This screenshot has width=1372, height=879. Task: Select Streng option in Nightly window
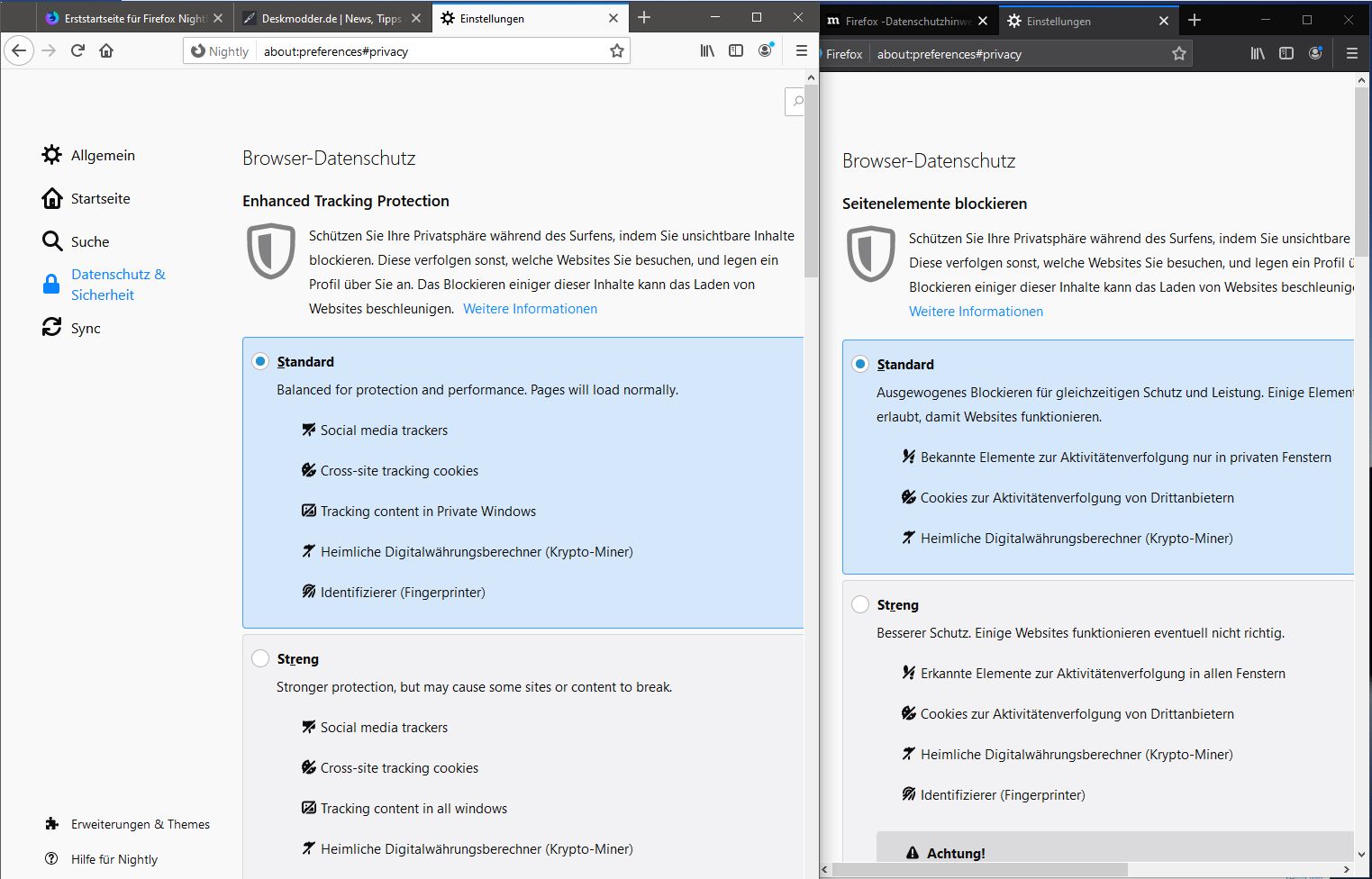click(x=260, y=658)
